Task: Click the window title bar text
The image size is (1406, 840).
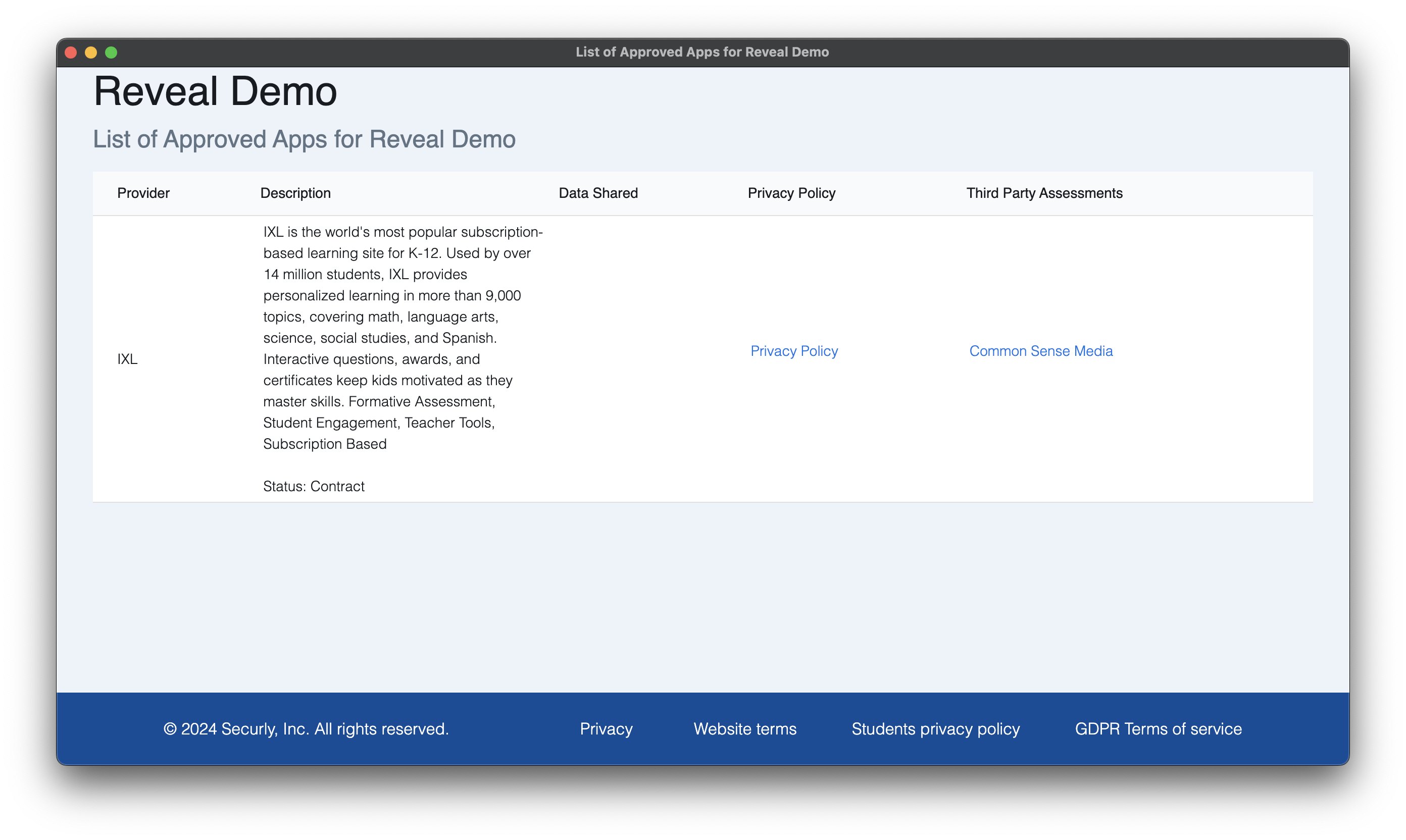Action: pos(702,52)
